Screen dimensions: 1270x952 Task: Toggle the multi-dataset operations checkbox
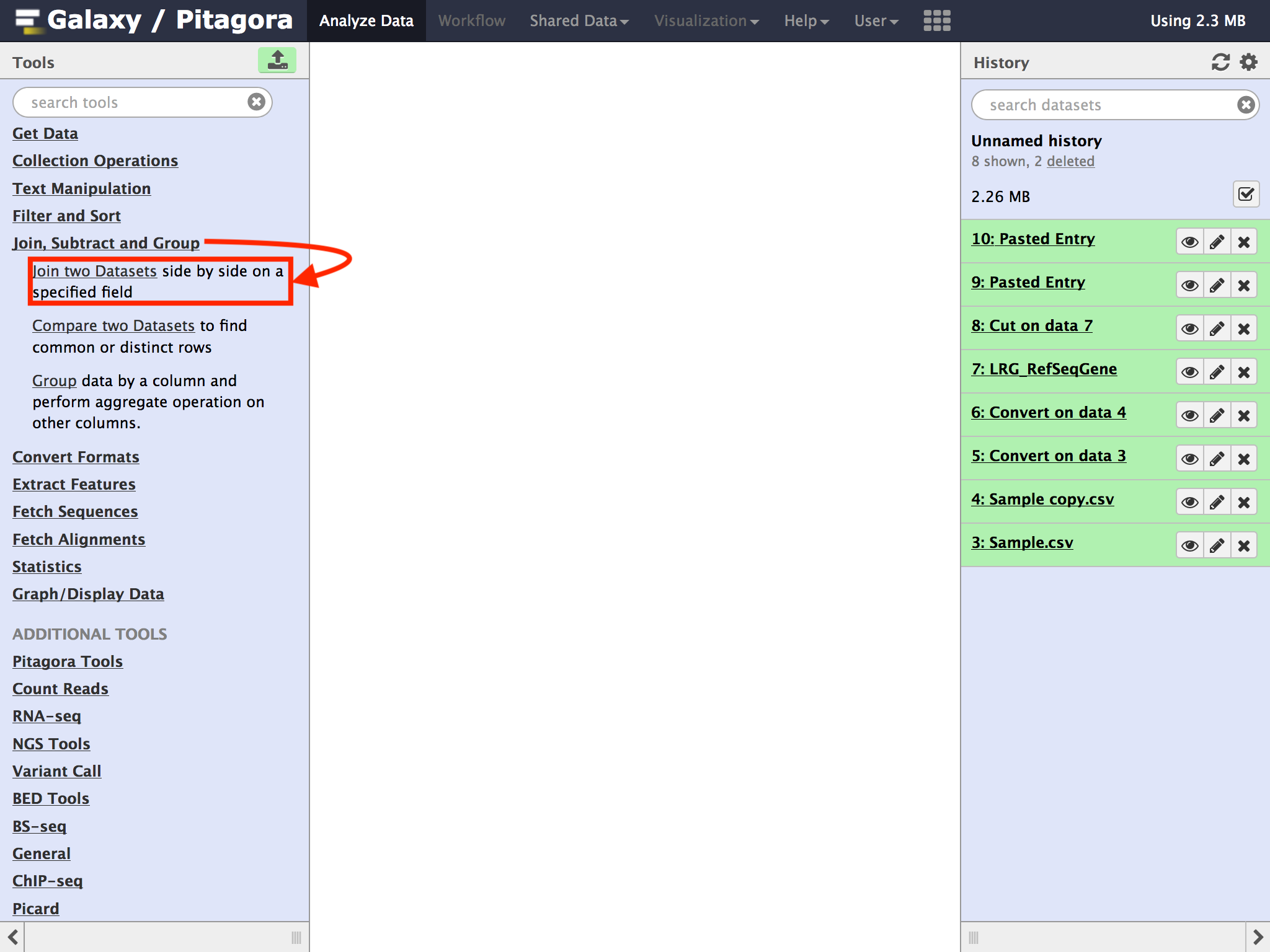[x=1245, y=195]
